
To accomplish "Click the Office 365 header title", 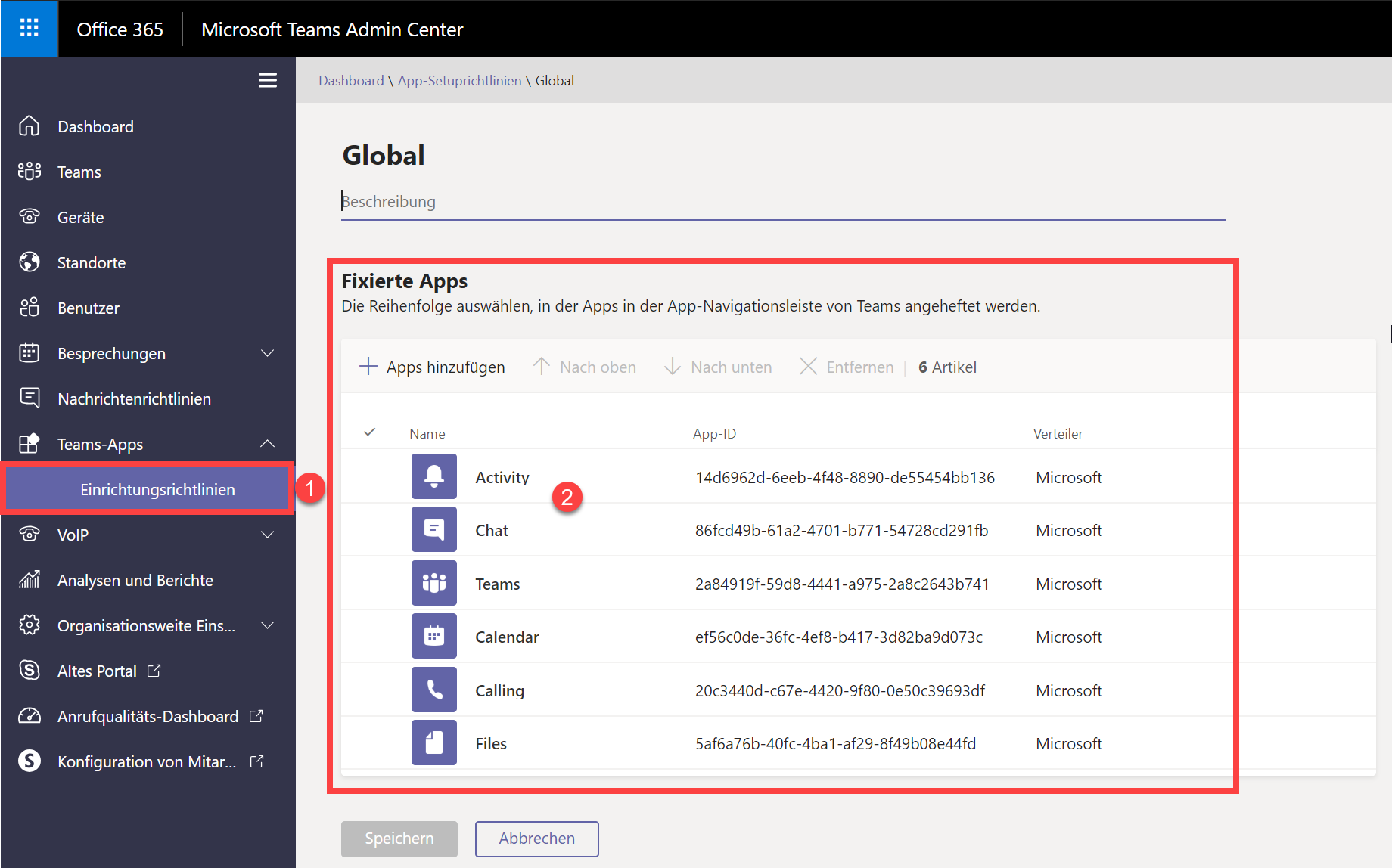I will [x=120, y=29].
